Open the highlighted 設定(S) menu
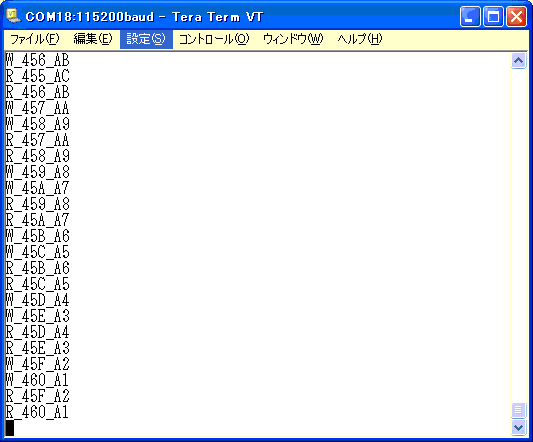This screenshot has height=442, width=533. pos(146,39)
